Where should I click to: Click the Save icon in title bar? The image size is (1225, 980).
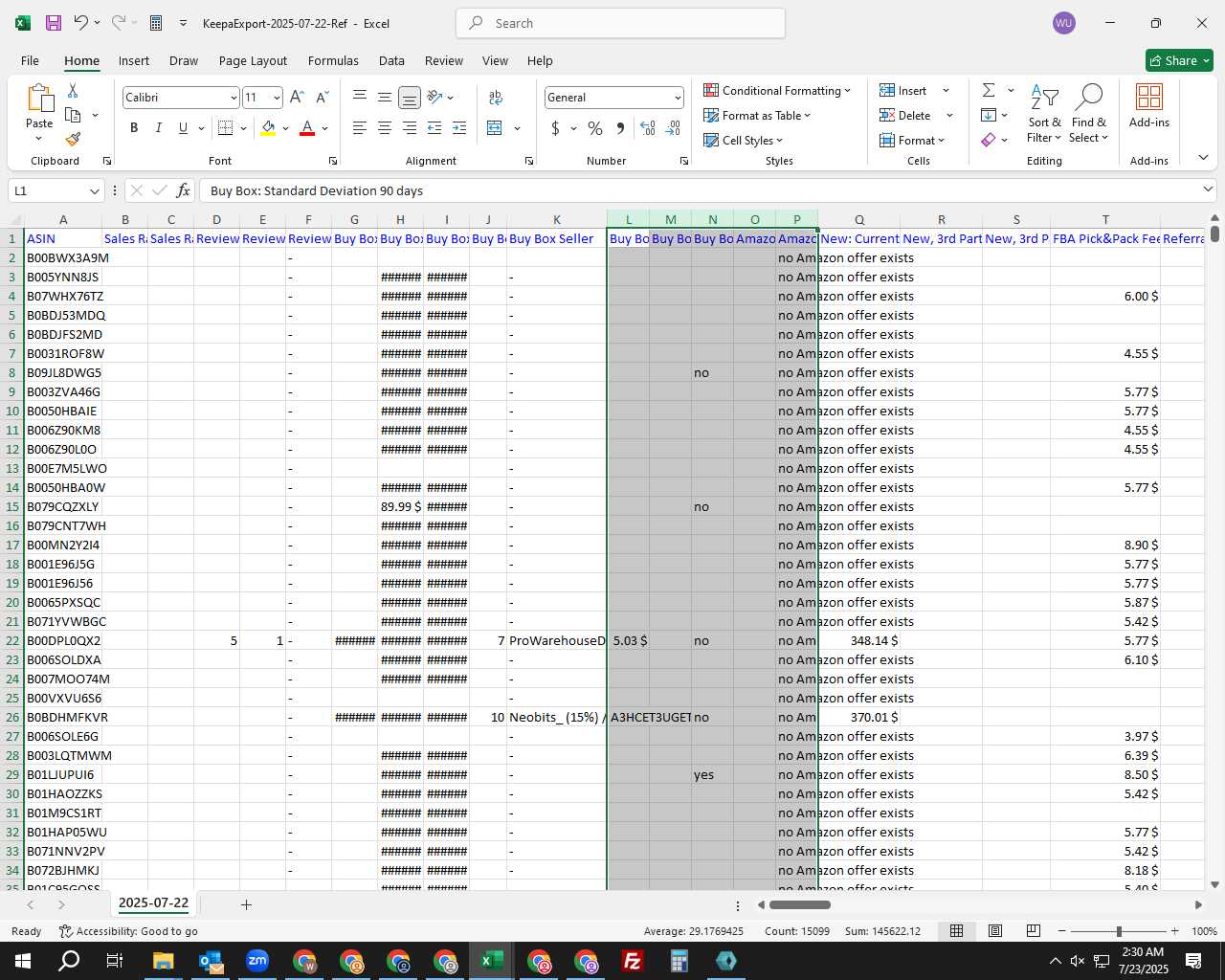[54, 23]
